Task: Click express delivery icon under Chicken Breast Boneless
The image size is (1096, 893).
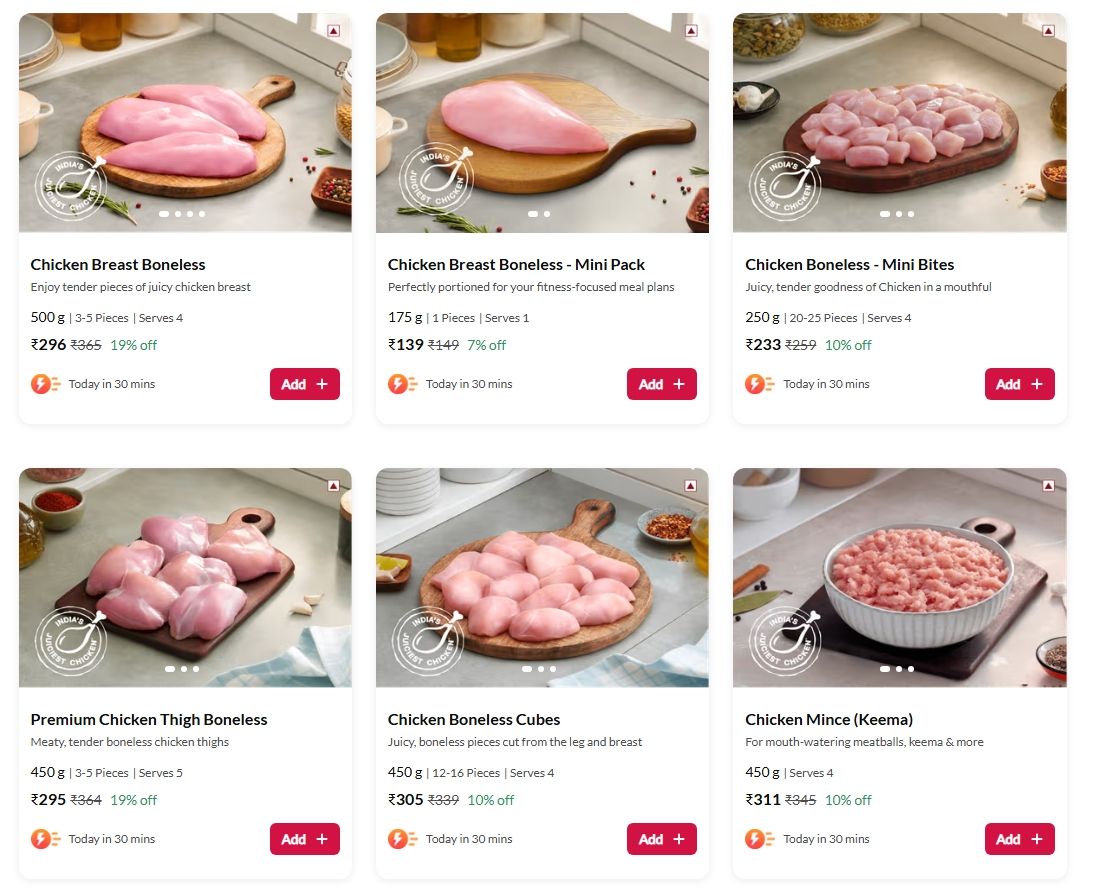Action: [45, 384]
